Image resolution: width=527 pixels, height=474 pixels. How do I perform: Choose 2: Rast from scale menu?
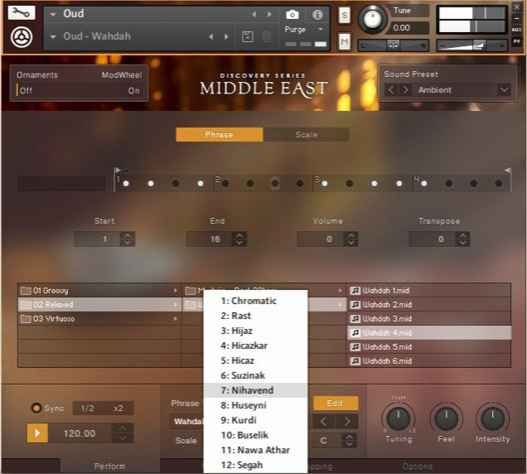pyautogui.click(x=255, y=316)
